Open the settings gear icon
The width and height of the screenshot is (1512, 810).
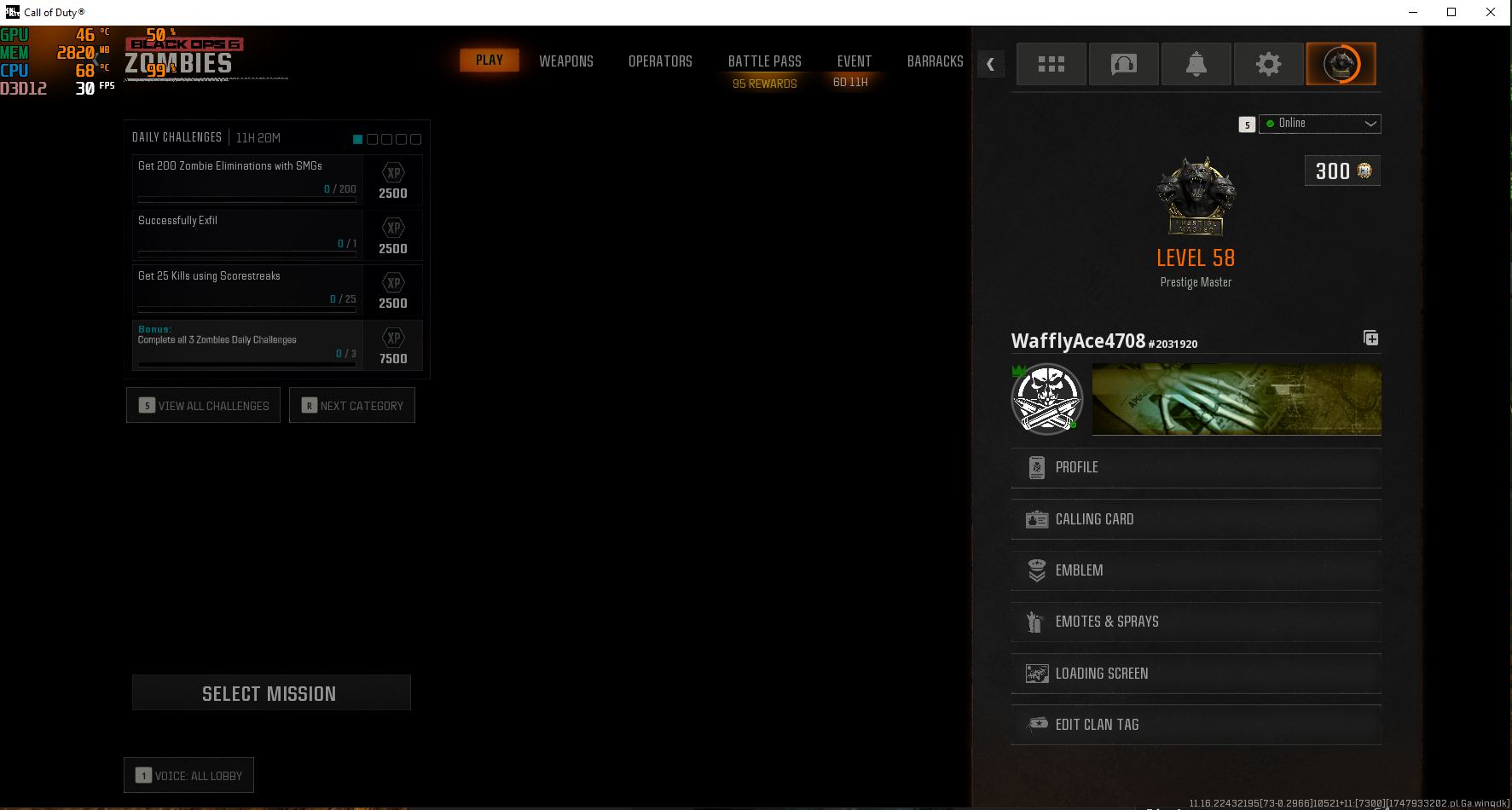tap(1269, 64)
